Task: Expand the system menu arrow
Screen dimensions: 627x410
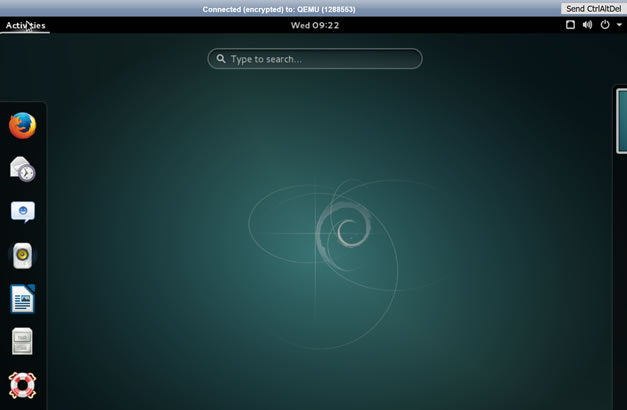Action: pos(619,25)
